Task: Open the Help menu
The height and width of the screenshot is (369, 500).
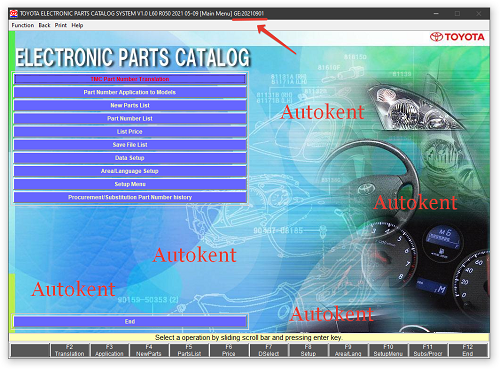Action: (x=77, y=25)
